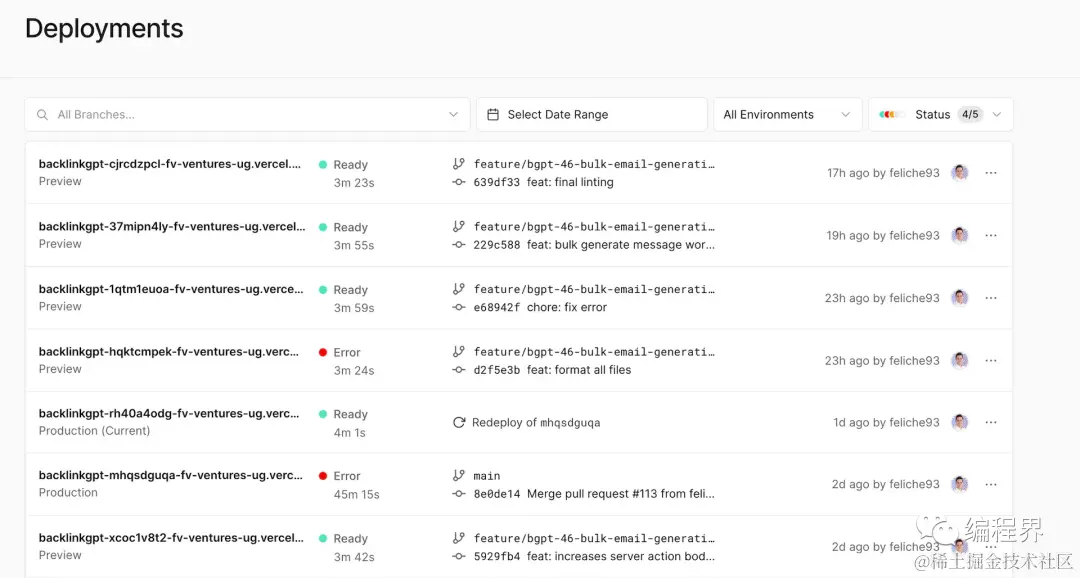Image resolution: width=1080 pixels, height=578 pixels.
Task: Click branch icon in the 639df33 commit row
Action: [459, 164]
